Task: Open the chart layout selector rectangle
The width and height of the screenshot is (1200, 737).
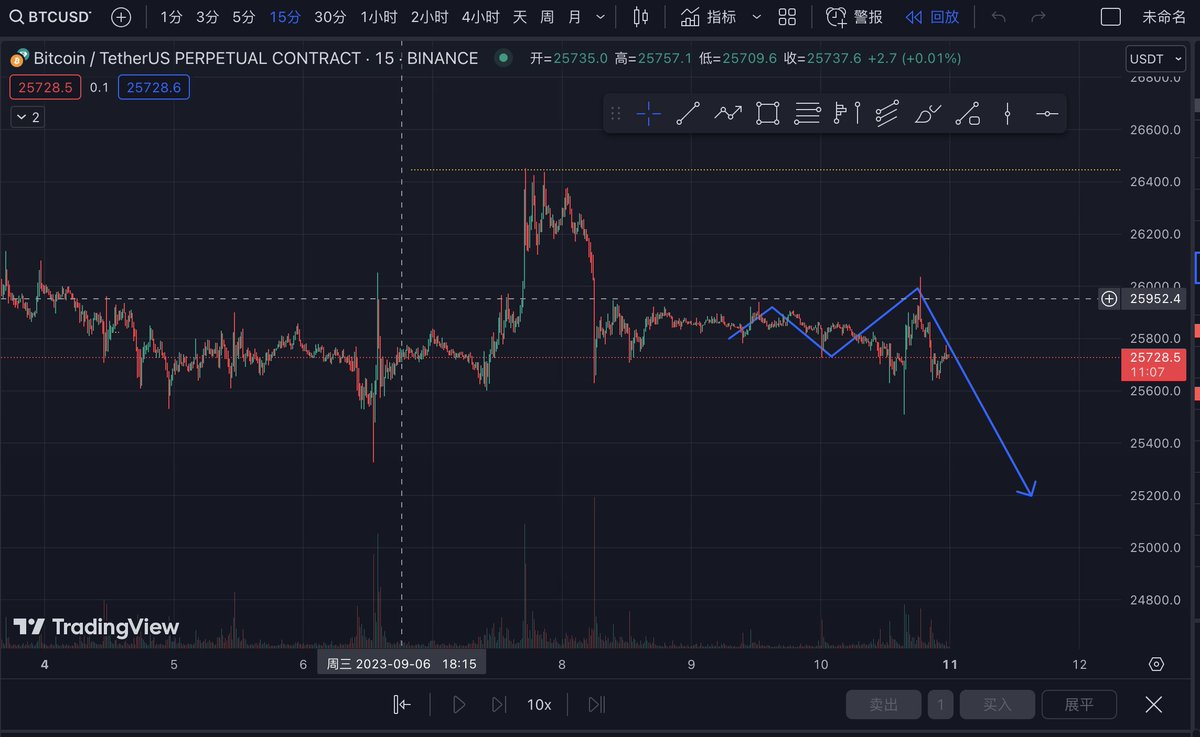Action: [x=1110, y=17]
